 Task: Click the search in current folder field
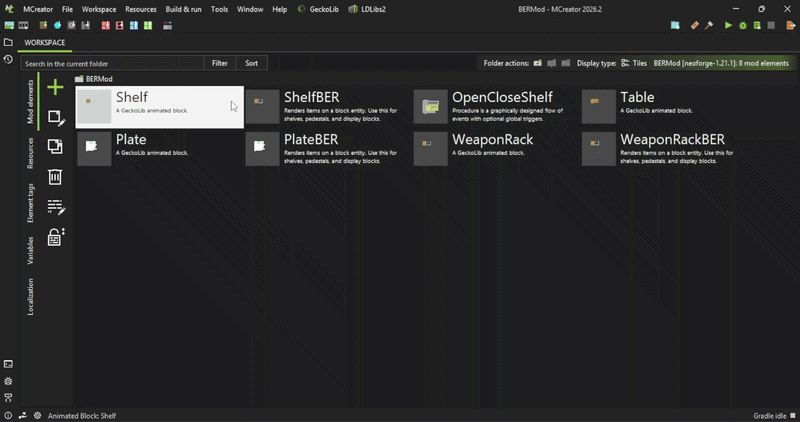point(112,63)
